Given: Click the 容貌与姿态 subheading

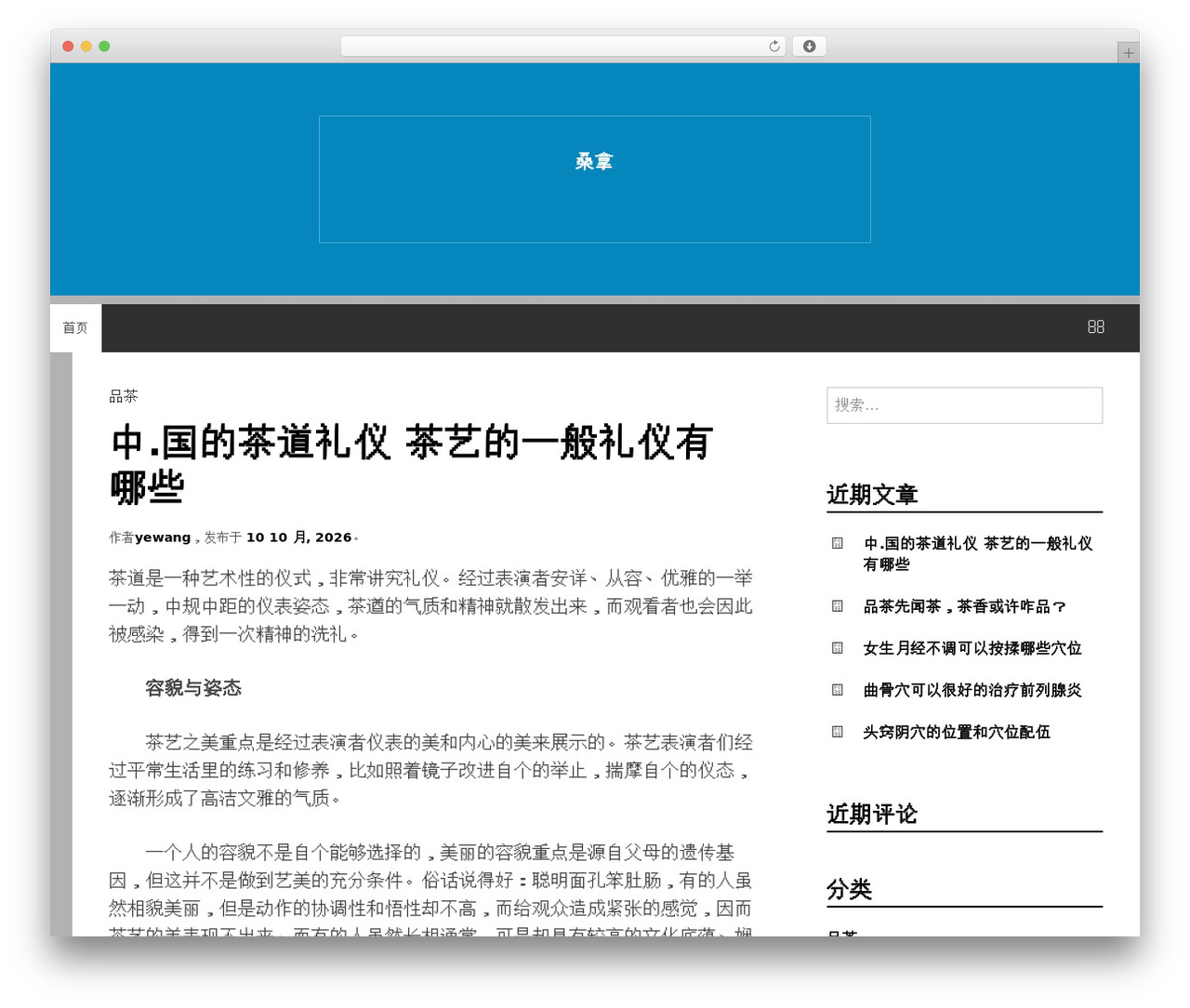Looking at the screenshot, I should [193, 688].
